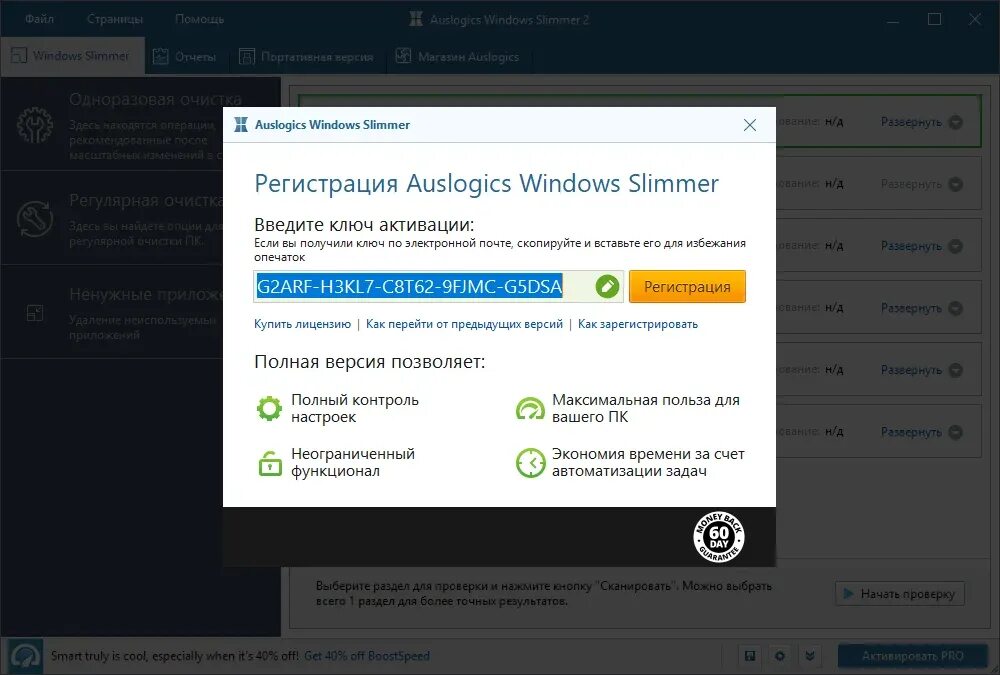
Task: Switch to the Отчеты tab
Action: coord(185,57)
